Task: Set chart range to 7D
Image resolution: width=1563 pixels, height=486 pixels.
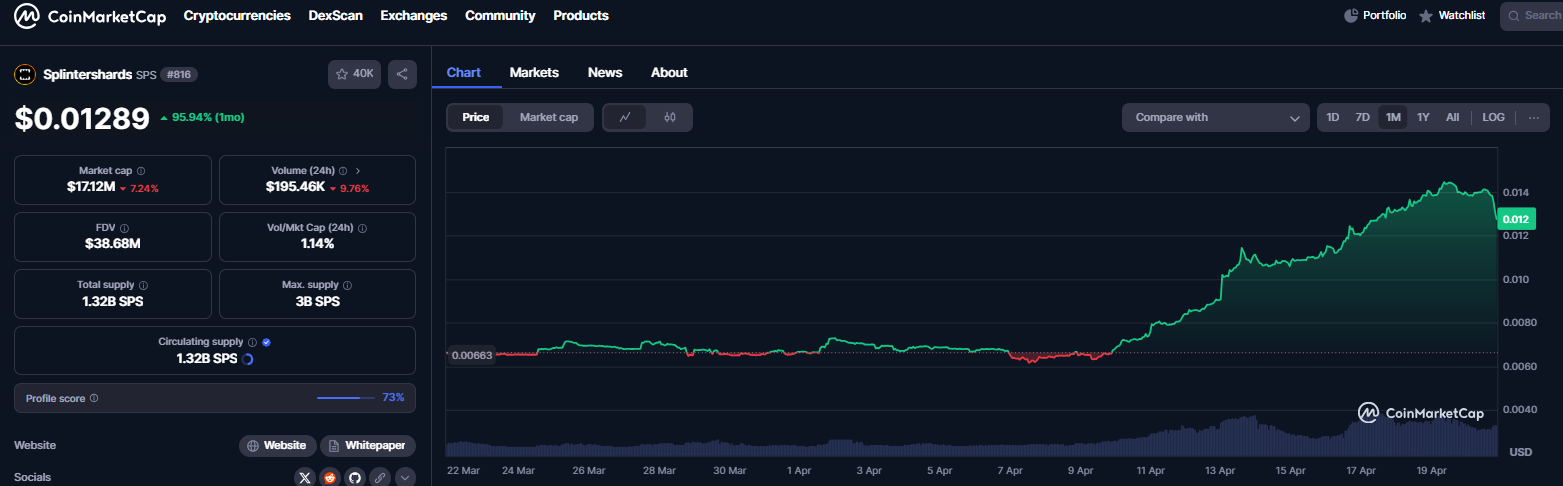Action: 1362,117
